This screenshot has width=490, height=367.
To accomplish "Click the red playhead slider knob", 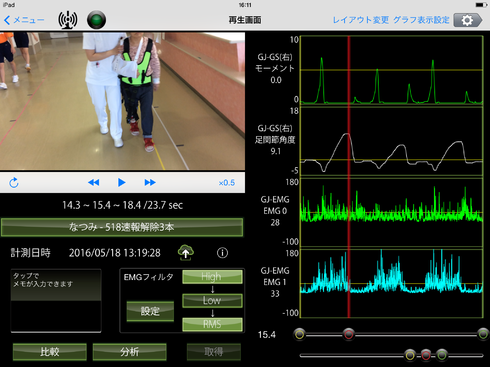I will (349, 334).
